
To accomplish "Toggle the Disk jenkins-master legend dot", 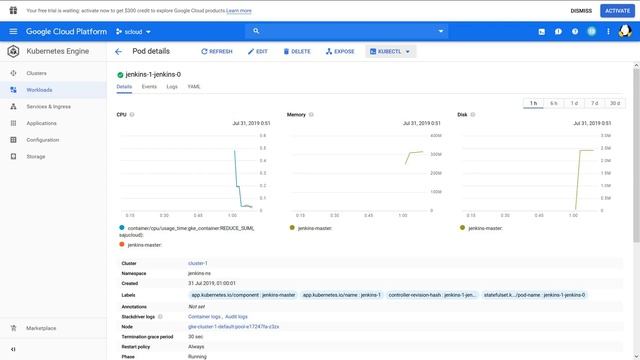I will (462, 228).
